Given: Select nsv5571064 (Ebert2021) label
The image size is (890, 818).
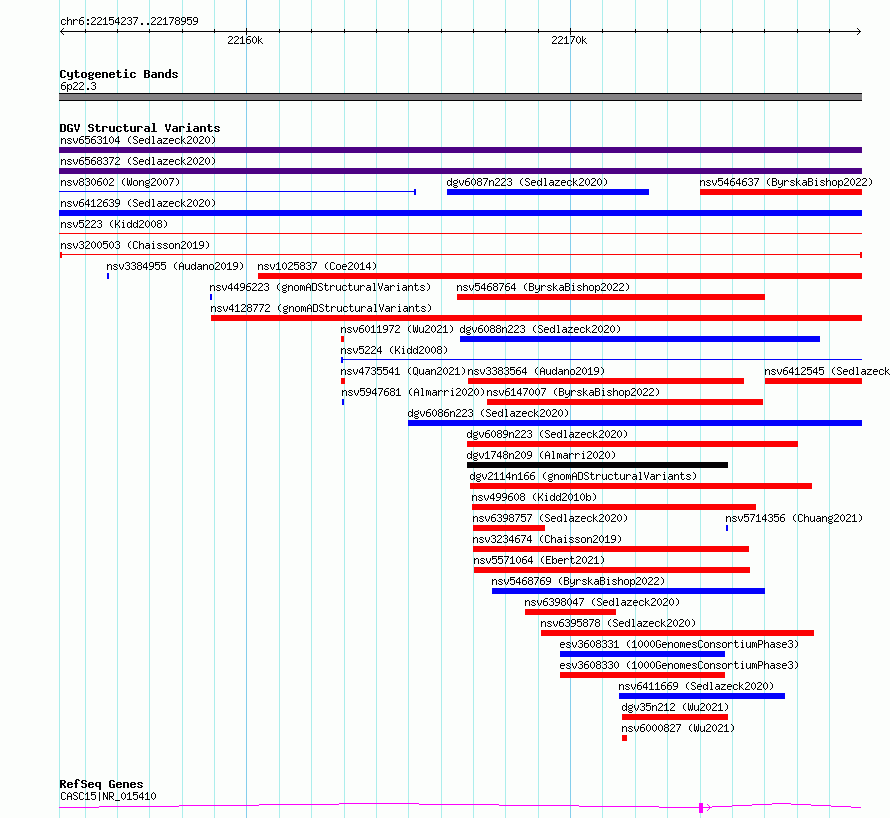Looking at the screenshot, I should pyautogui.click(x=539, y=560).
